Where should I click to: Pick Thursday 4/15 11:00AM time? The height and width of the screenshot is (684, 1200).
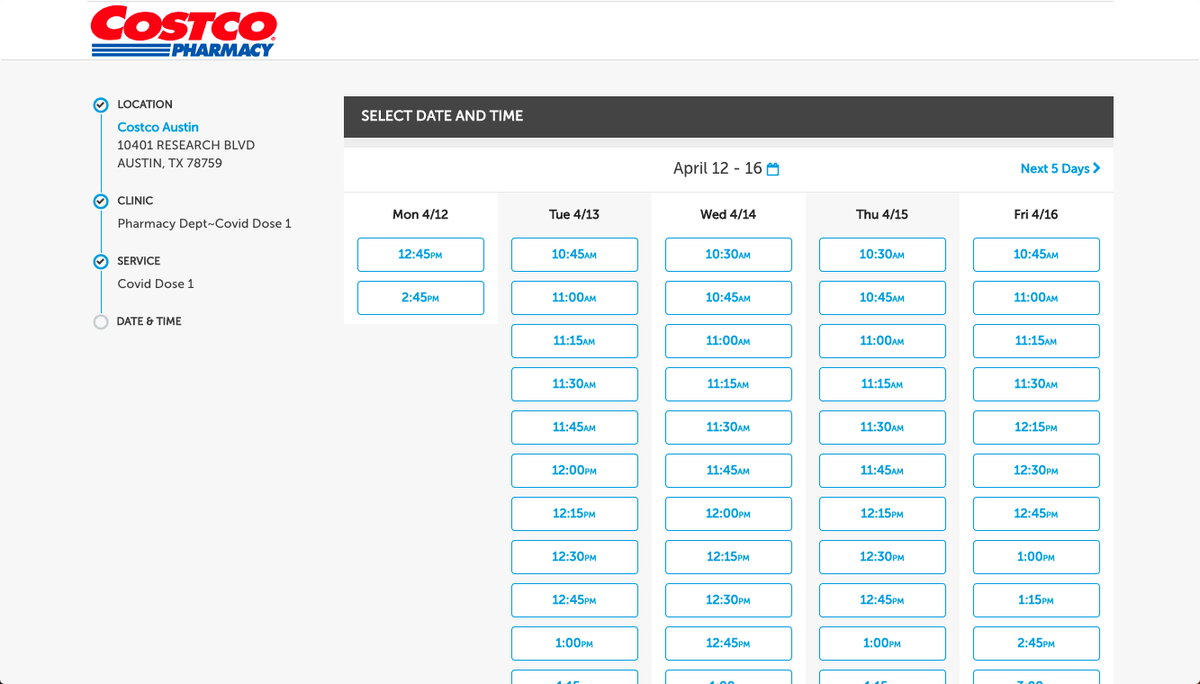[882, 341]
